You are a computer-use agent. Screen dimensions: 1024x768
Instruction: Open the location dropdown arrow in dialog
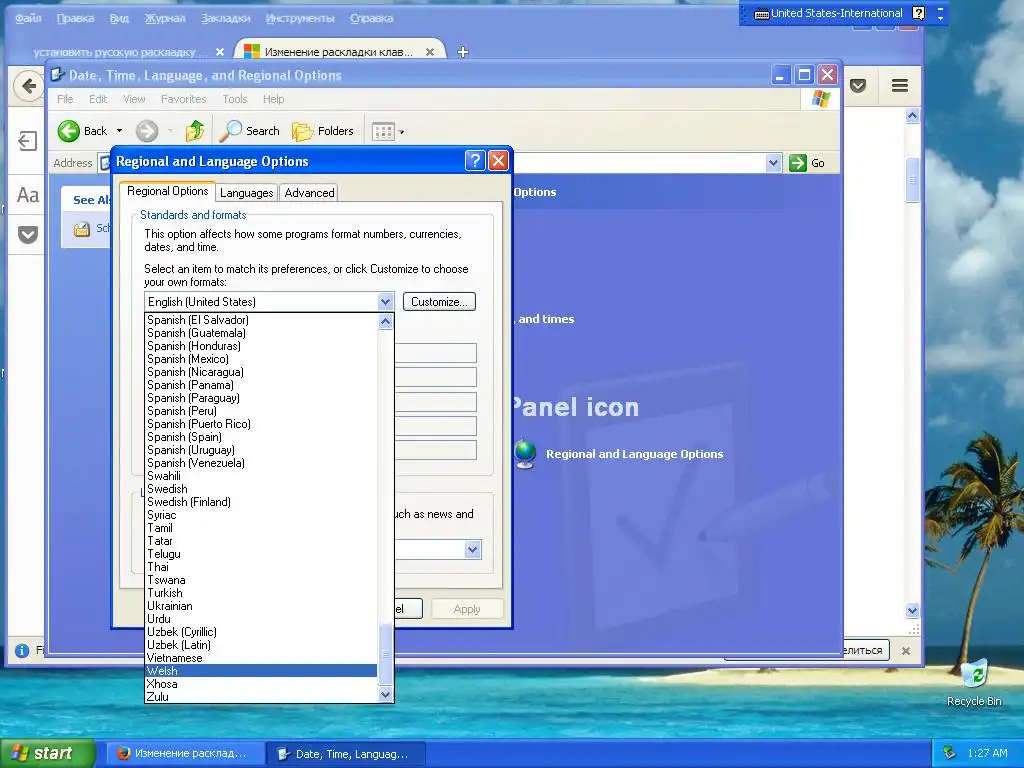point(473,549)
